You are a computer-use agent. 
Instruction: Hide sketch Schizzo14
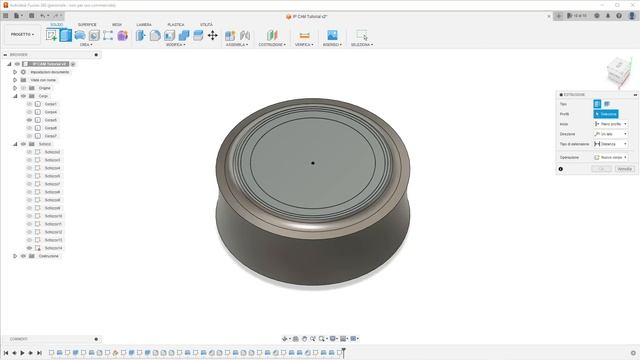(29, 248)
